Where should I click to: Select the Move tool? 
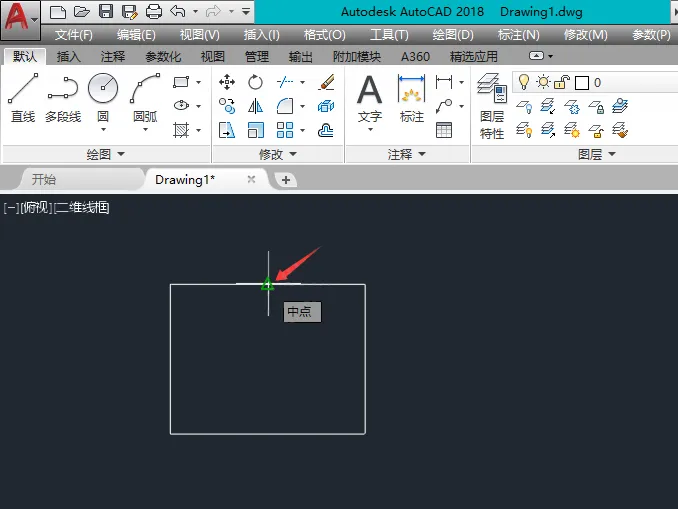pyautogui.click(x=227, y=82)
